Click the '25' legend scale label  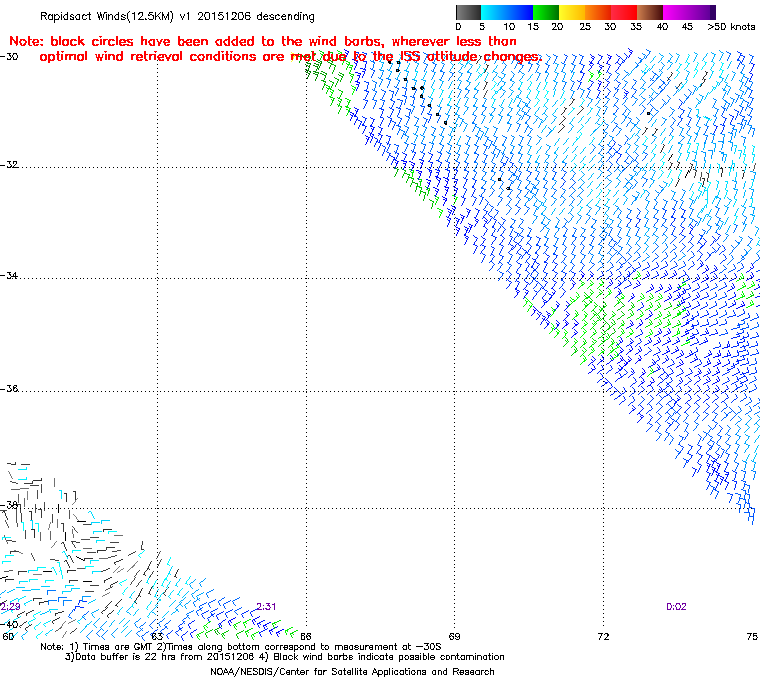[x=585, y=27]
